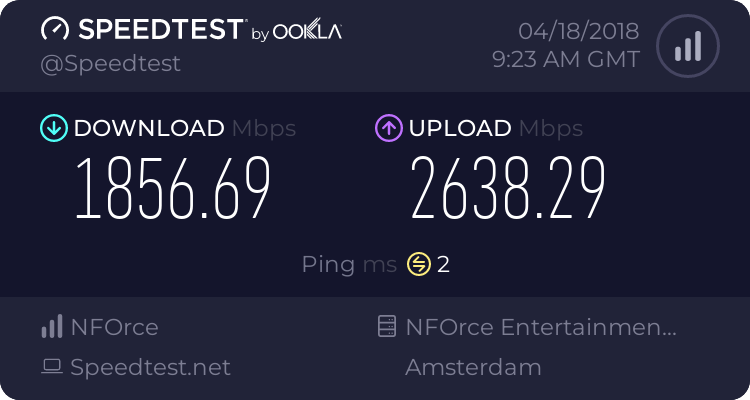
Task: Select the 1856.69 download speed value
Action: click(173, 190)
